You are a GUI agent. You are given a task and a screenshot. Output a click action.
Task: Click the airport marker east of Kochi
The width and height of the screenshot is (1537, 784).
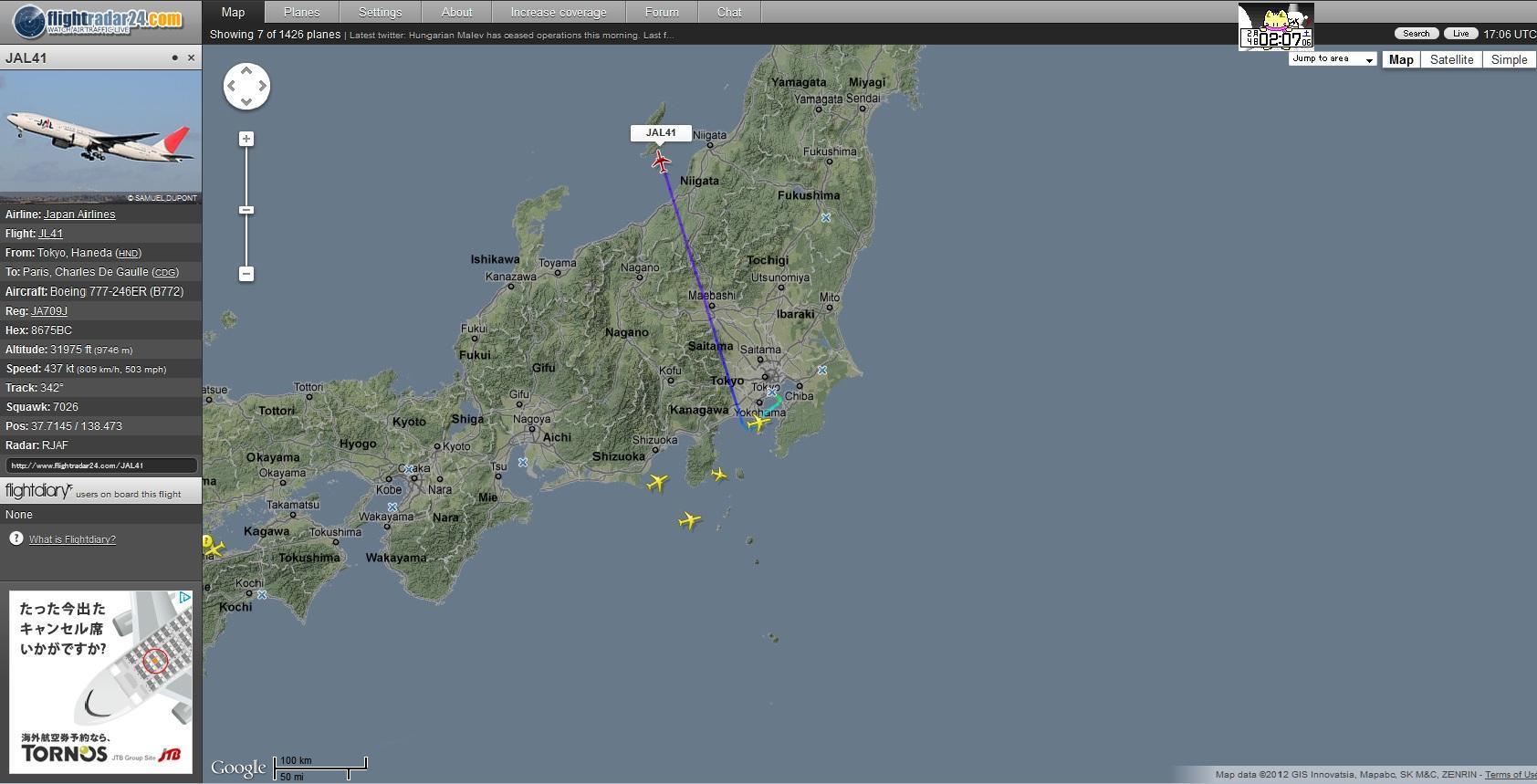coord(262,595)
